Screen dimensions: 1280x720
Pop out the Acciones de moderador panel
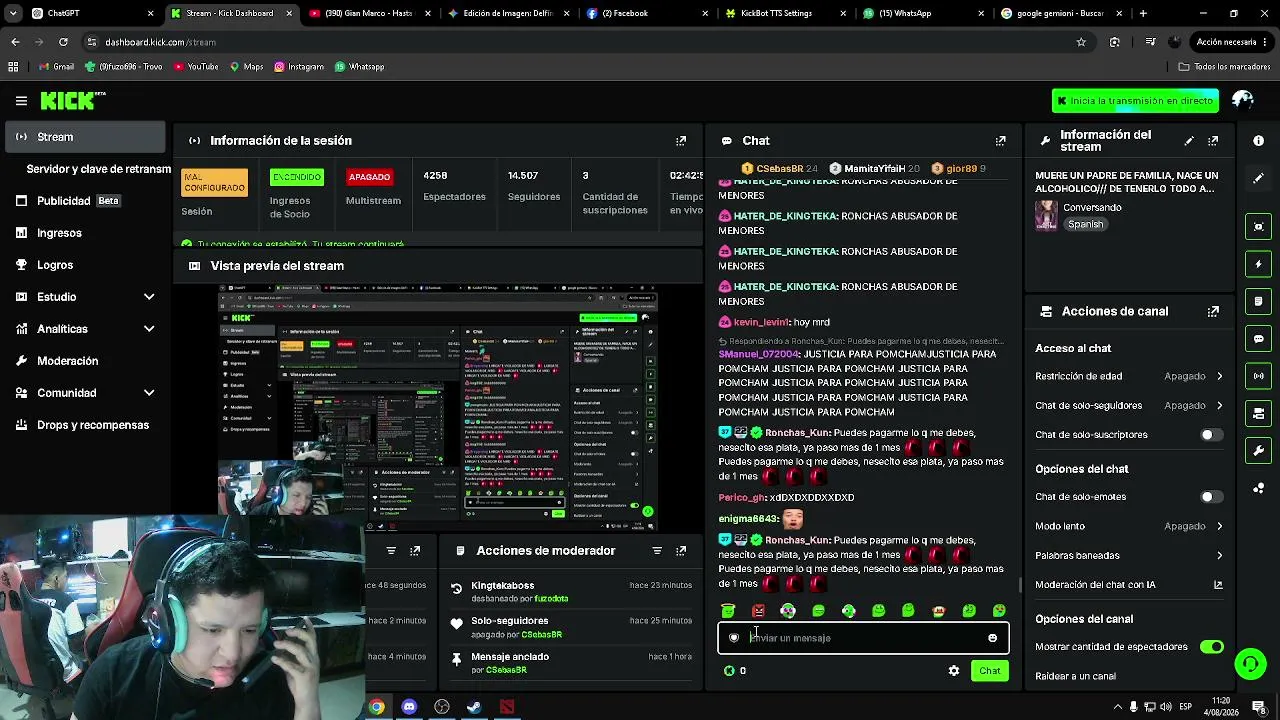click(681, 551)
